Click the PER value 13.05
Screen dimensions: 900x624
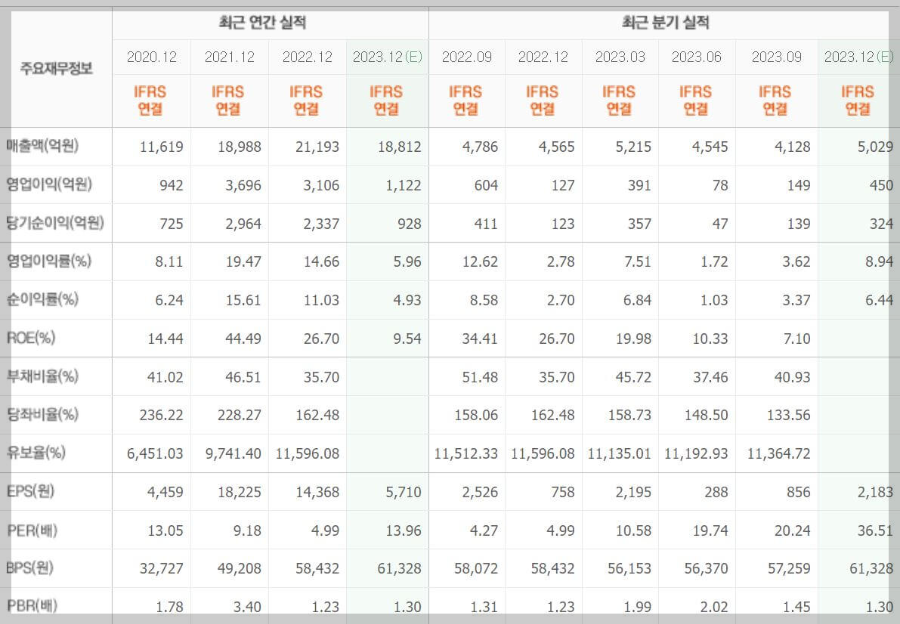(165, 530)
